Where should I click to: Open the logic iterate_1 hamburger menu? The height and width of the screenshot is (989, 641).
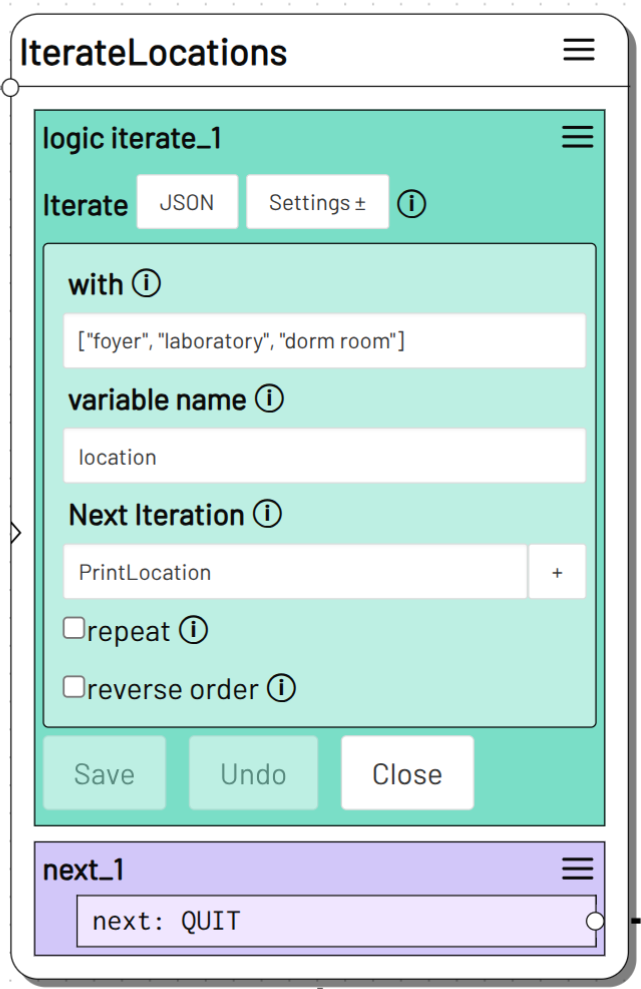[x=577, y=138]
